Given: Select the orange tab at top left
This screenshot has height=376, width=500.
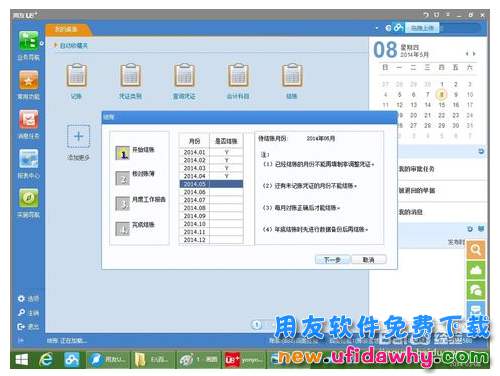Looking at the screenshot, I should pos(68,29).
